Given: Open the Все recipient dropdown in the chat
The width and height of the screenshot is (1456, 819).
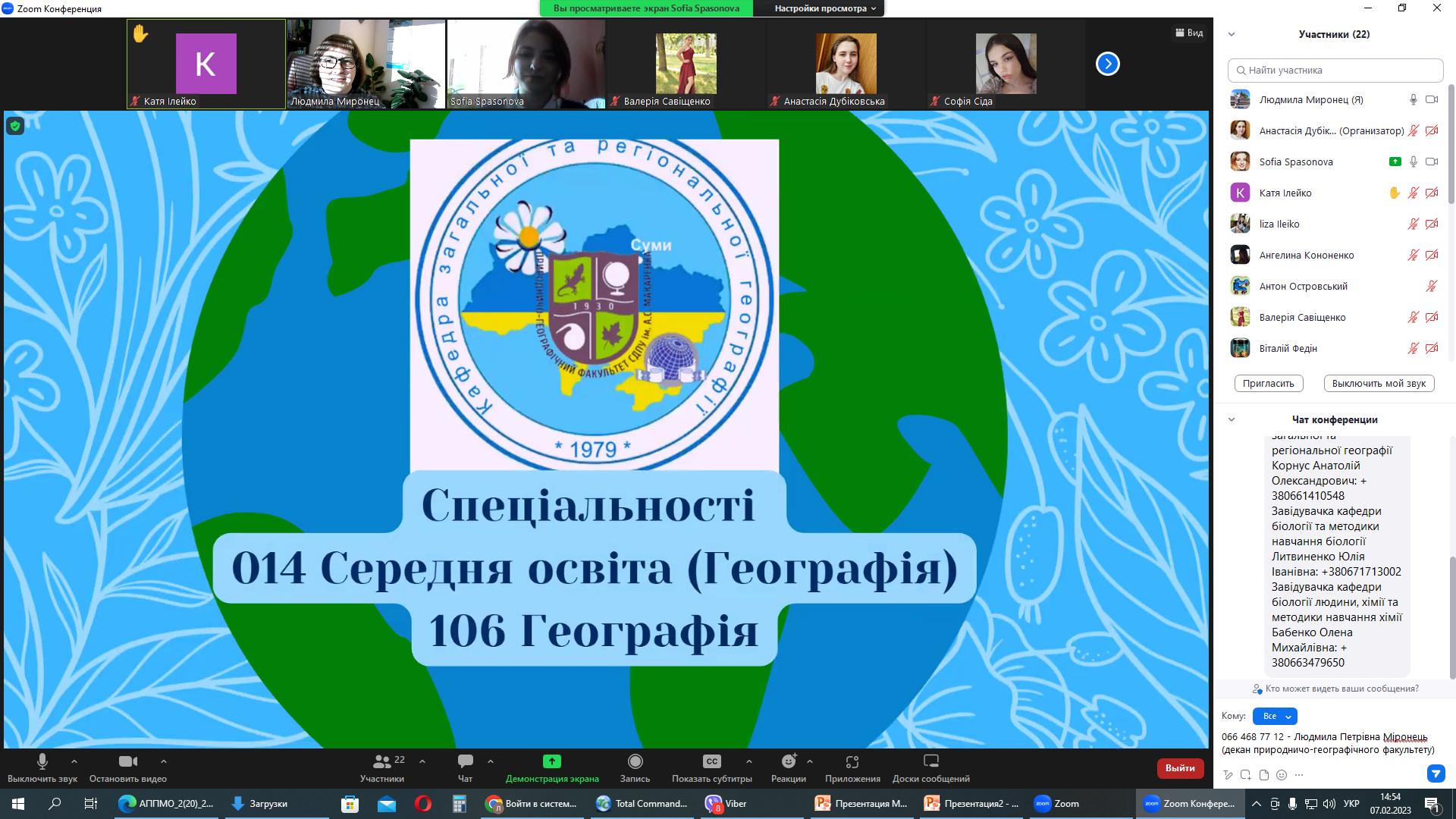Looking at the screenshot, I should pyautogui.click(x=1275, y=716).
